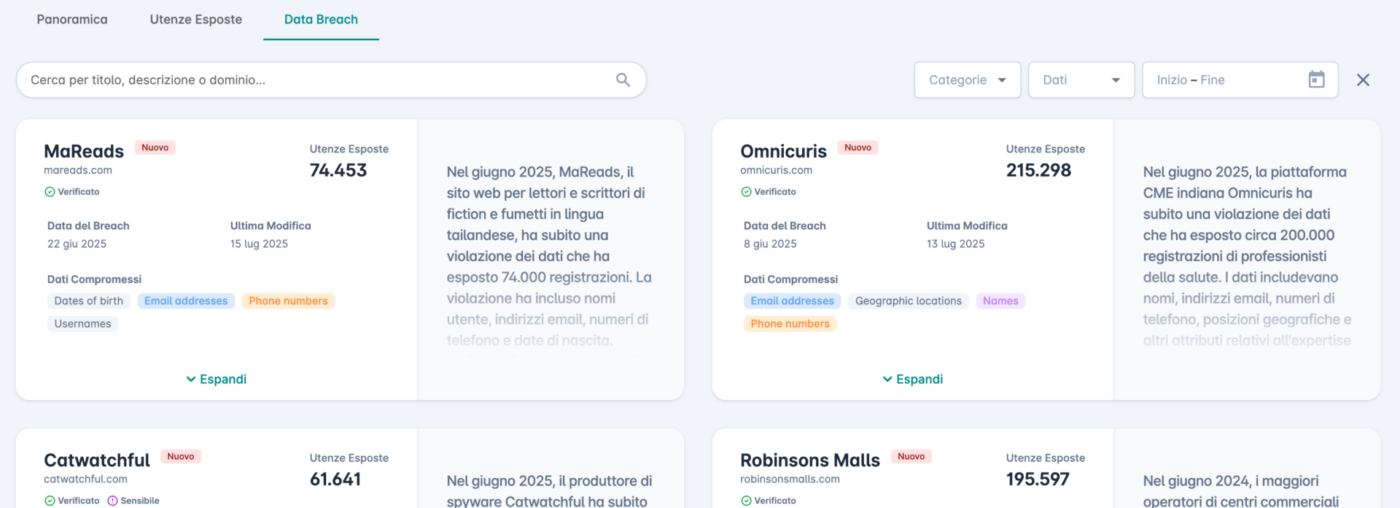The image size is (1400, 508).
Task: Expand the Omnicuris breach card
Action: tap(913, 379)
